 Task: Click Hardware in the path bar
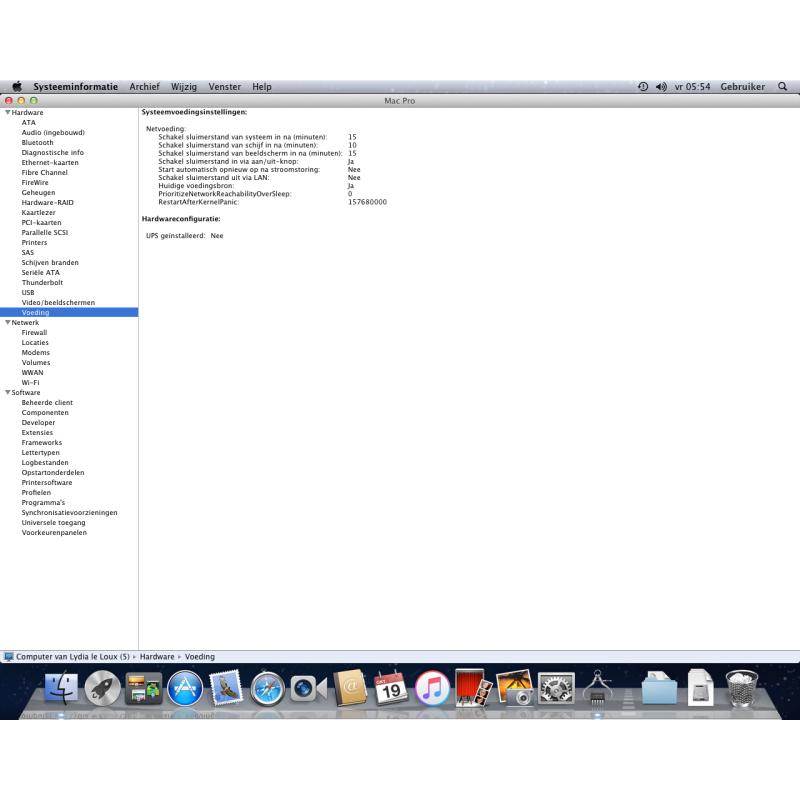tap(157, 657)
